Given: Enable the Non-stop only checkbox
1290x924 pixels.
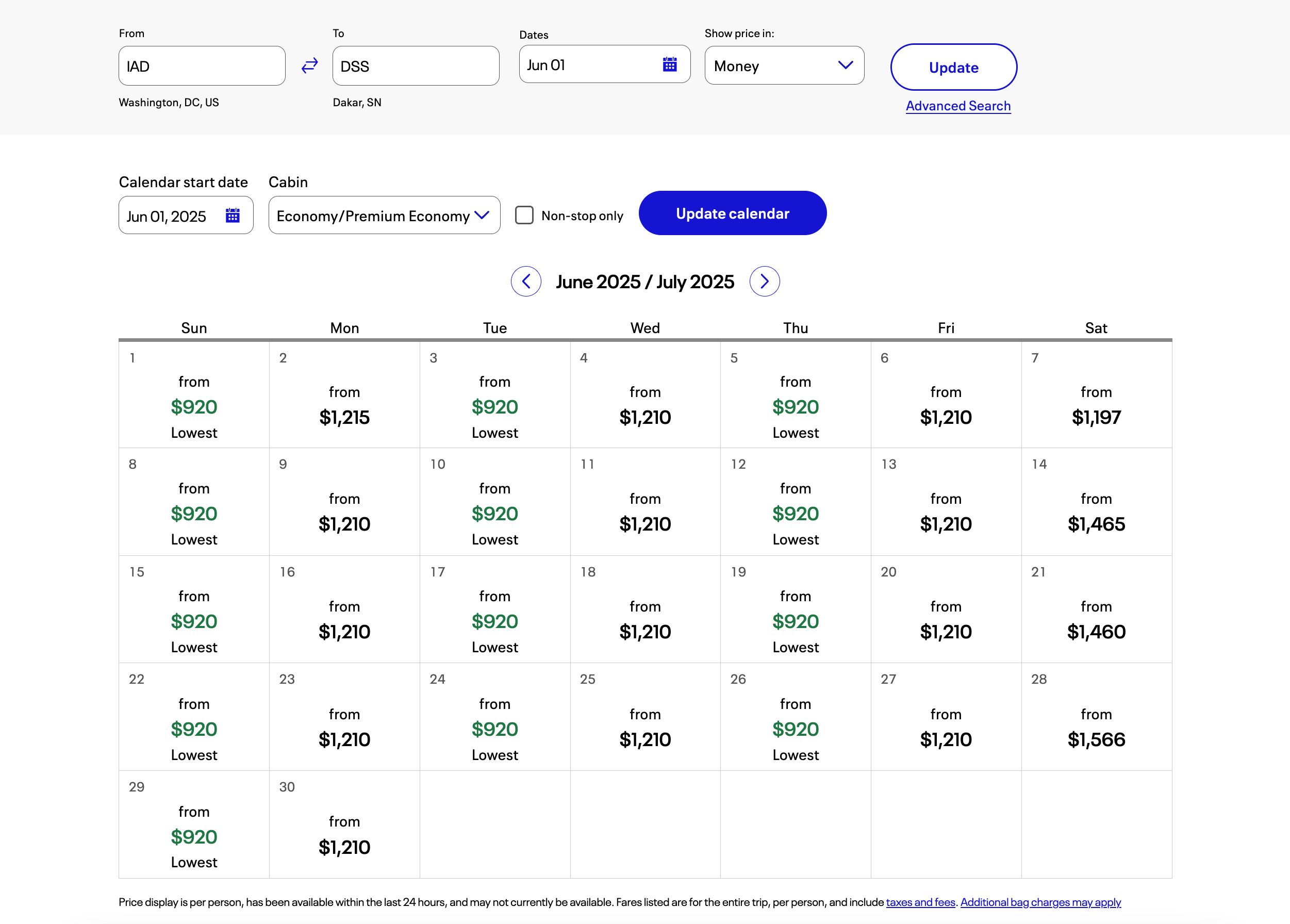Looking at the screenshot, I should tap(524, 215).
